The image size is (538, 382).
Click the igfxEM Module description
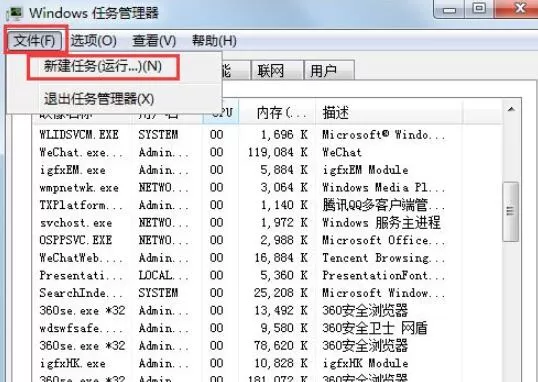(x=365, y=170)
